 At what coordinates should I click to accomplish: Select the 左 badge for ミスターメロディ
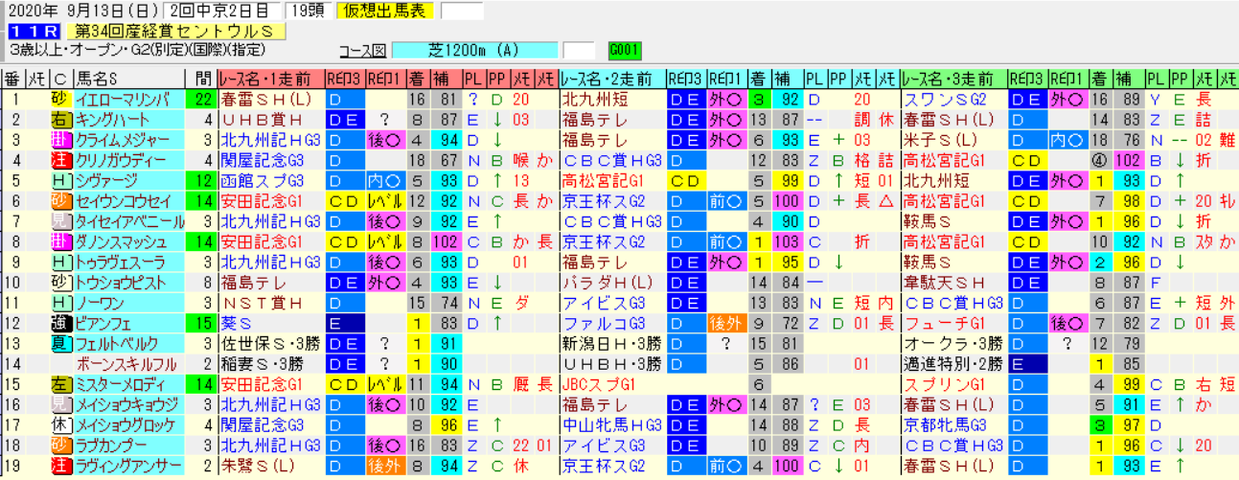point(59,385)
